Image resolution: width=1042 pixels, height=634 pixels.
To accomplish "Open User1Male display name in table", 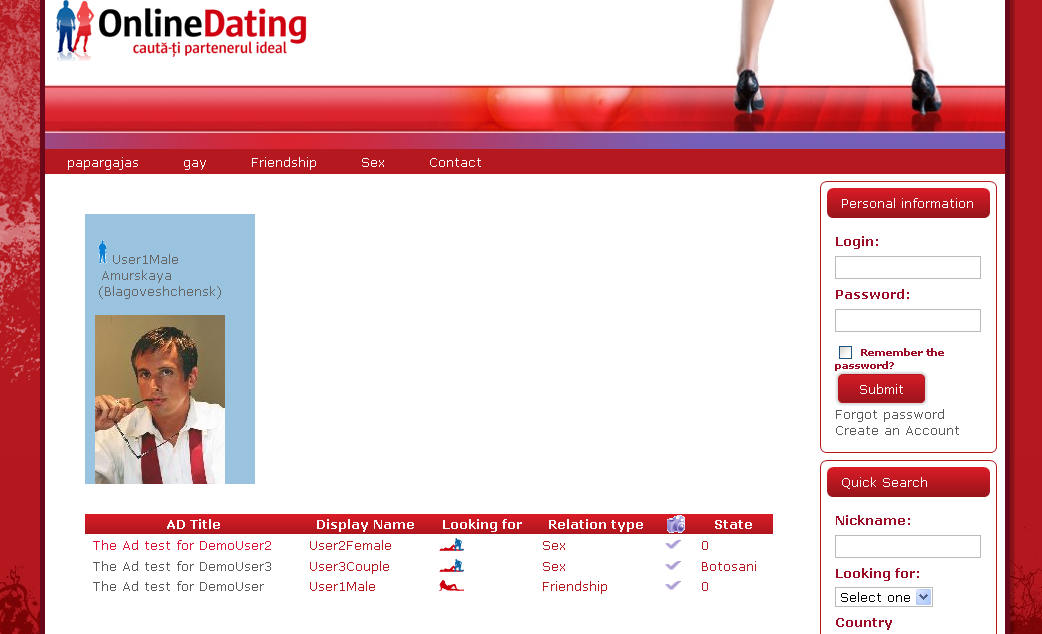I will click(x=342, y=586).
